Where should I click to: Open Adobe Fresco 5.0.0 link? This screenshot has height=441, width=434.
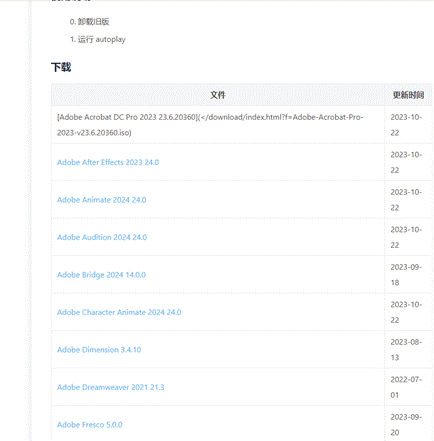(90, 425)
